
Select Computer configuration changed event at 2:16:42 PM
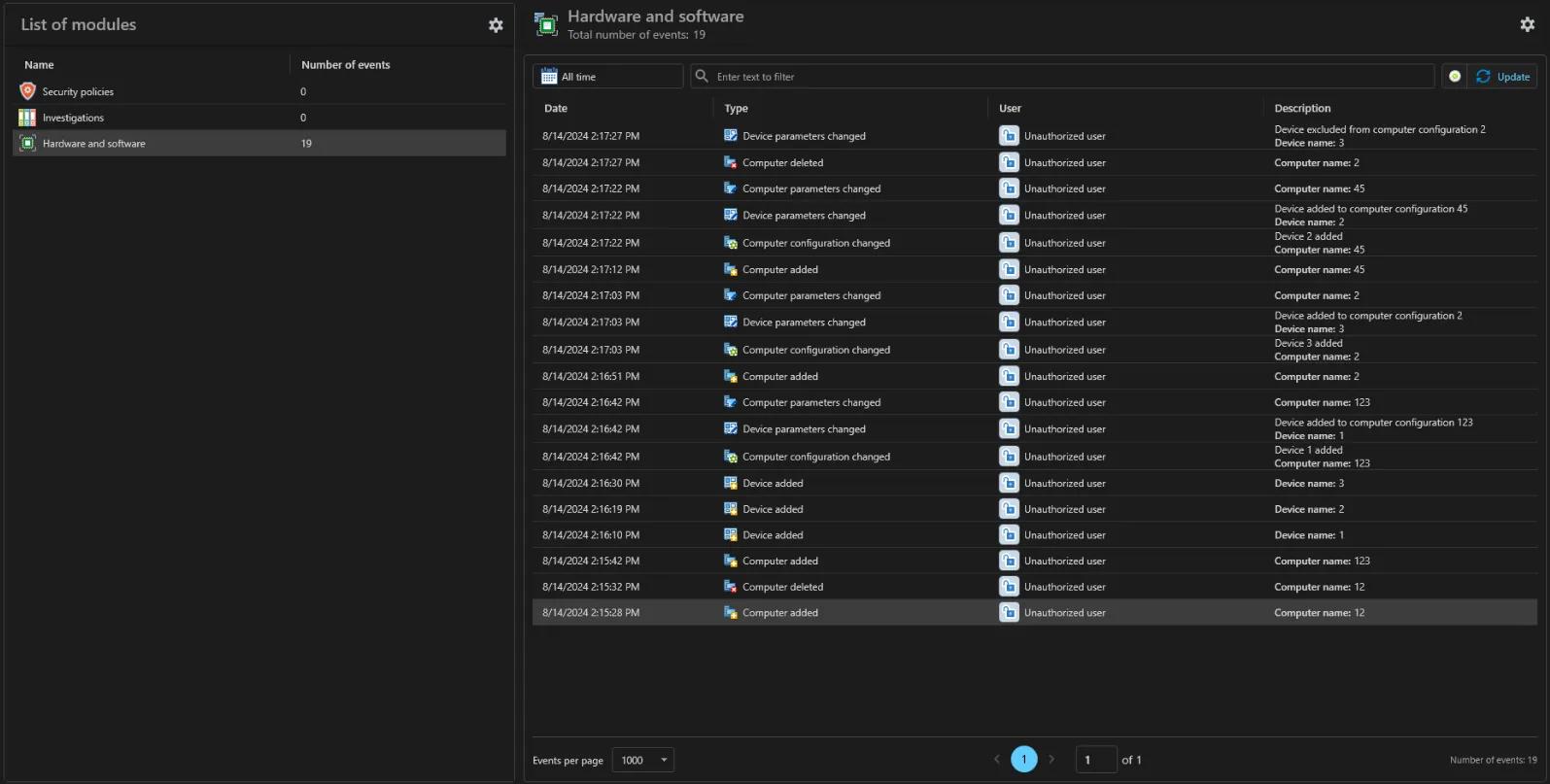1035,457
